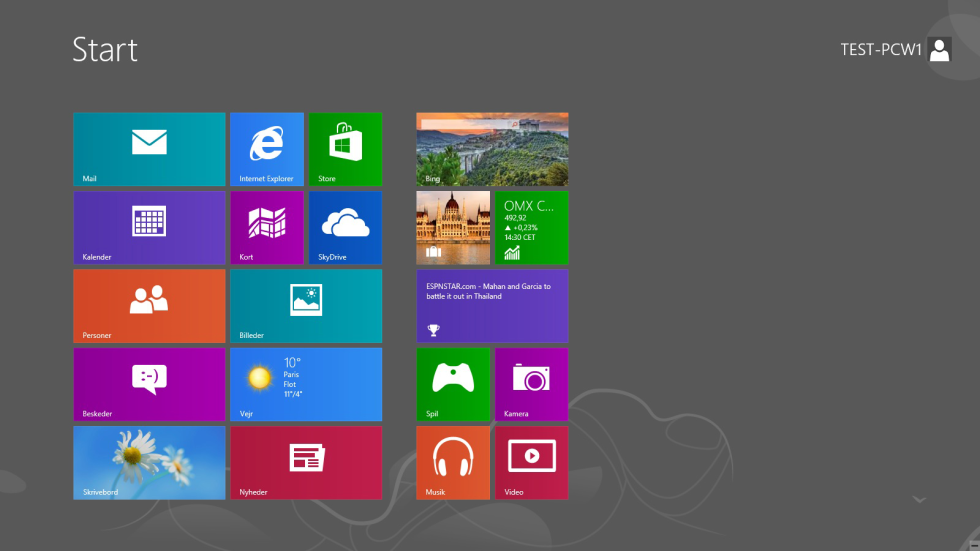Open the Beskeder messaging tile

click(149, 384)
